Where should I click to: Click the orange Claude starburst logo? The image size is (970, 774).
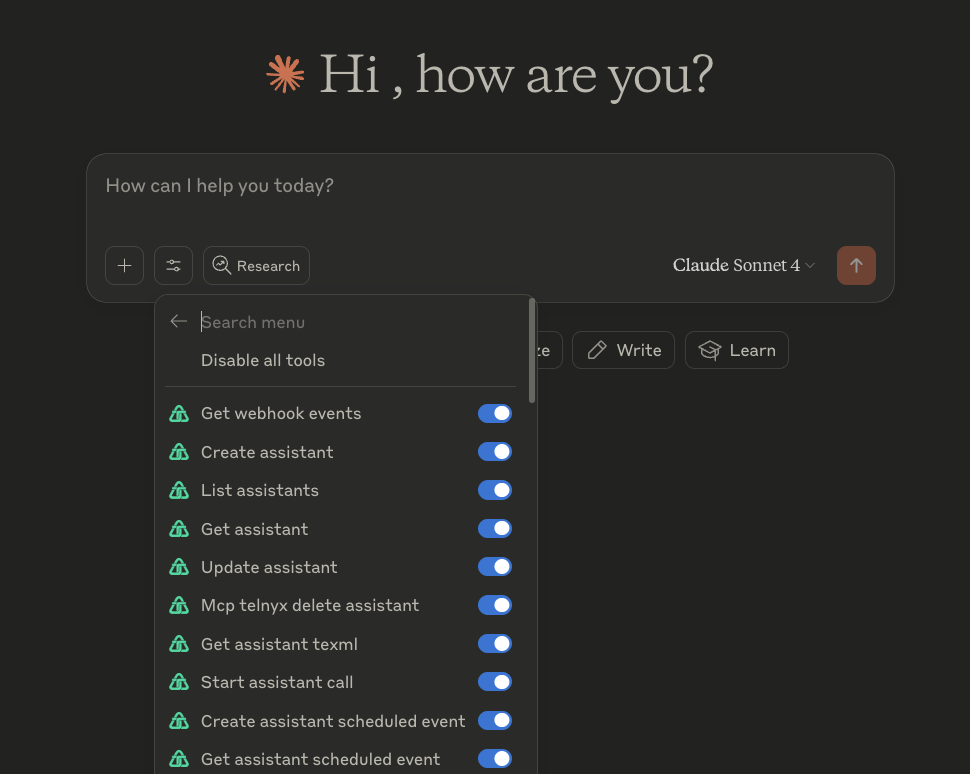click(285, 74)
